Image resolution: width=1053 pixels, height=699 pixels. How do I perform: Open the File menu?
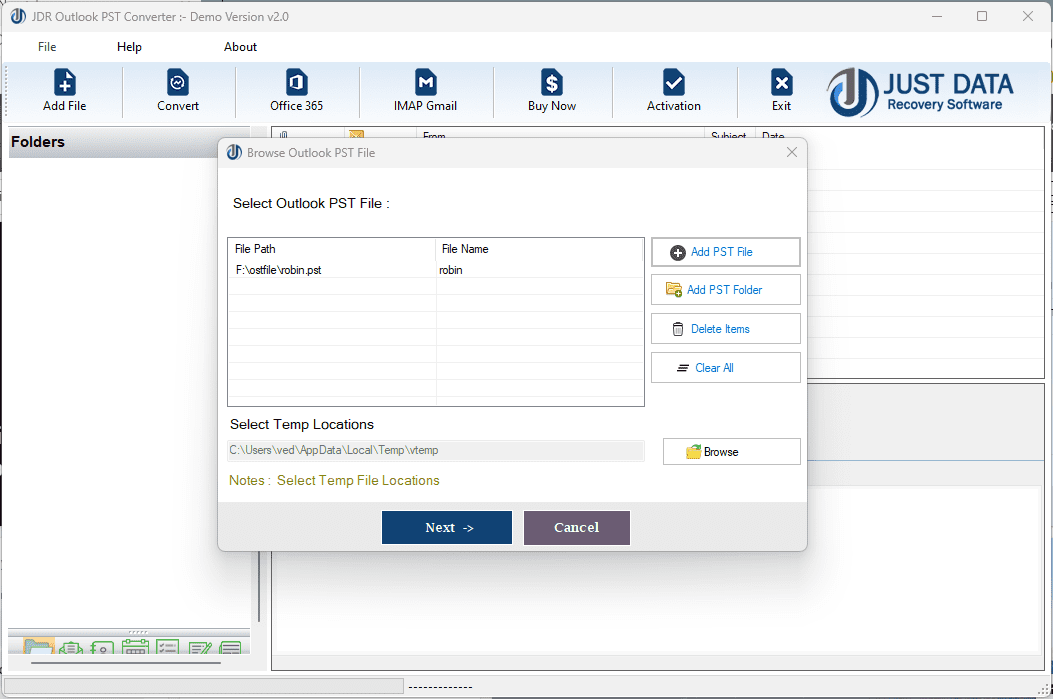[x=46, y=46]
